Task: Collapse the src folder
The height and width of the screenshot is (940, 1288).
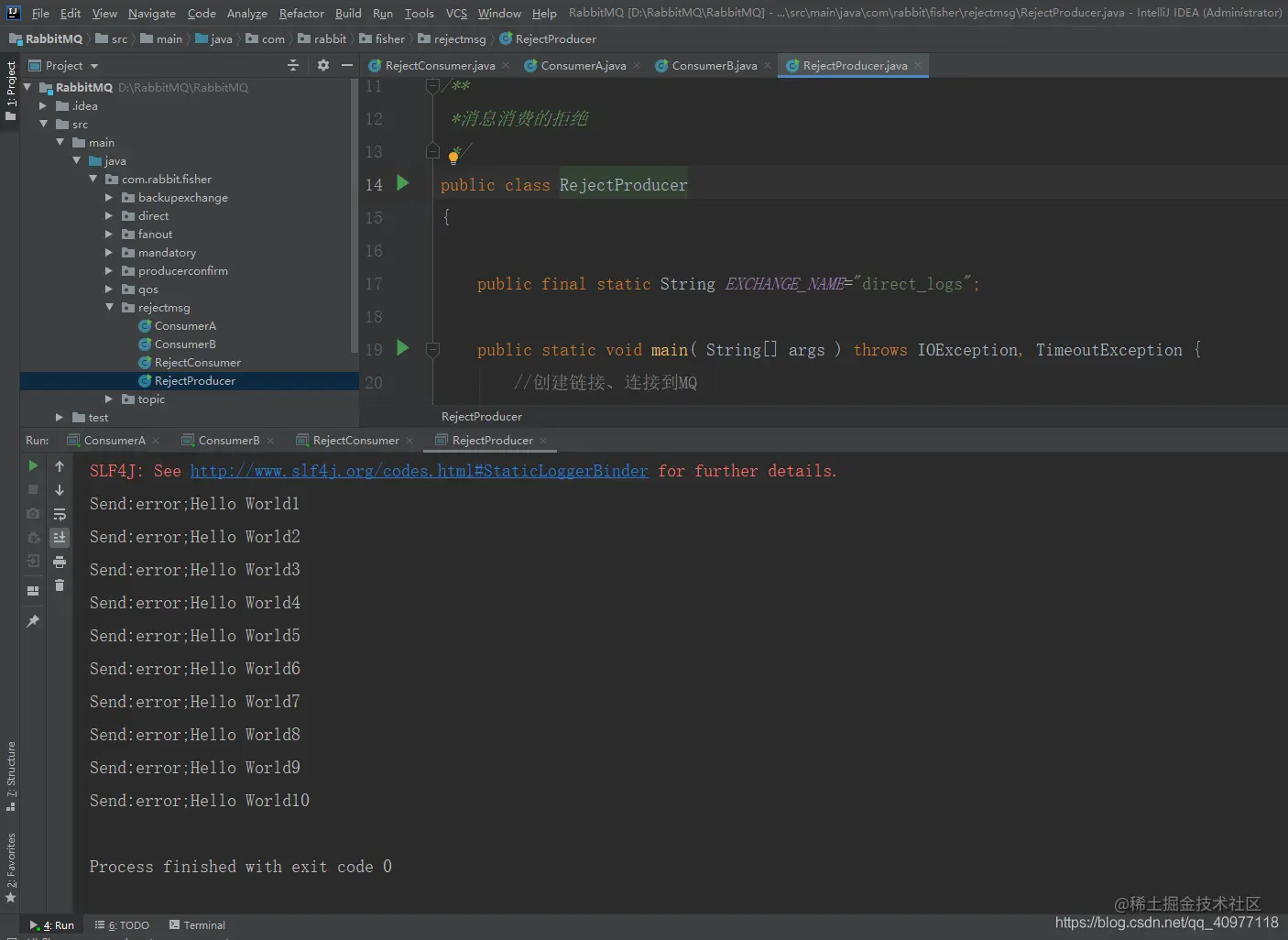Action: pos(43,124)
